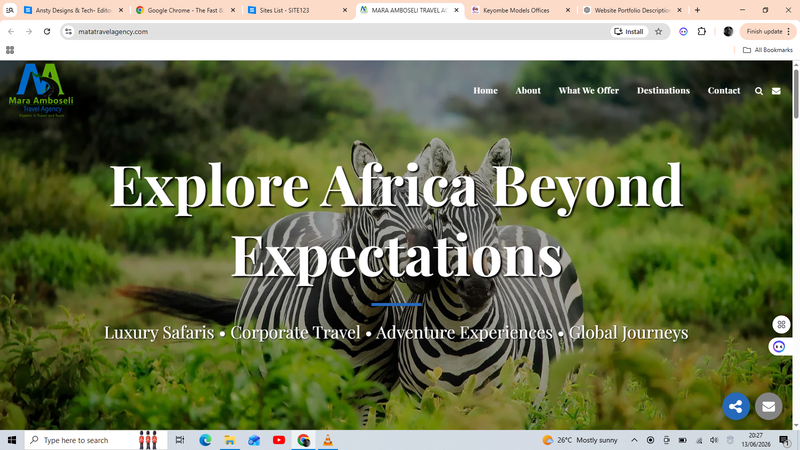
Task: Click the blue share floating button
Action: pos(736,406)
